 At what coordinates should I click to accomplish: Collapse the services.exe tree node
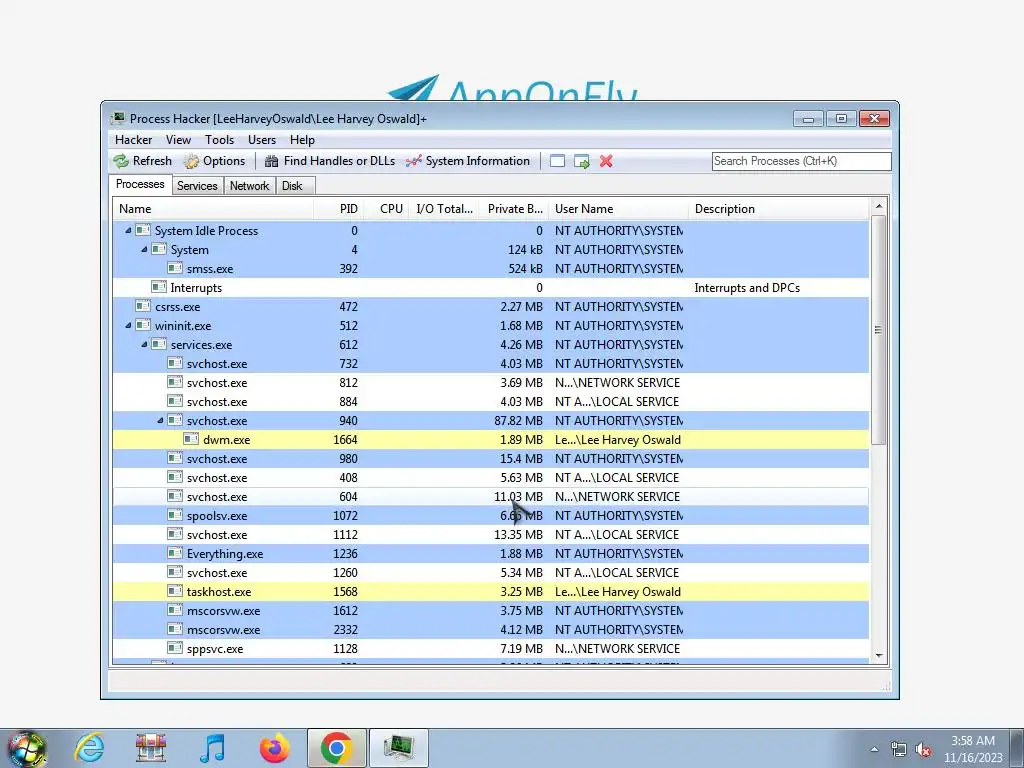(144, 344)
